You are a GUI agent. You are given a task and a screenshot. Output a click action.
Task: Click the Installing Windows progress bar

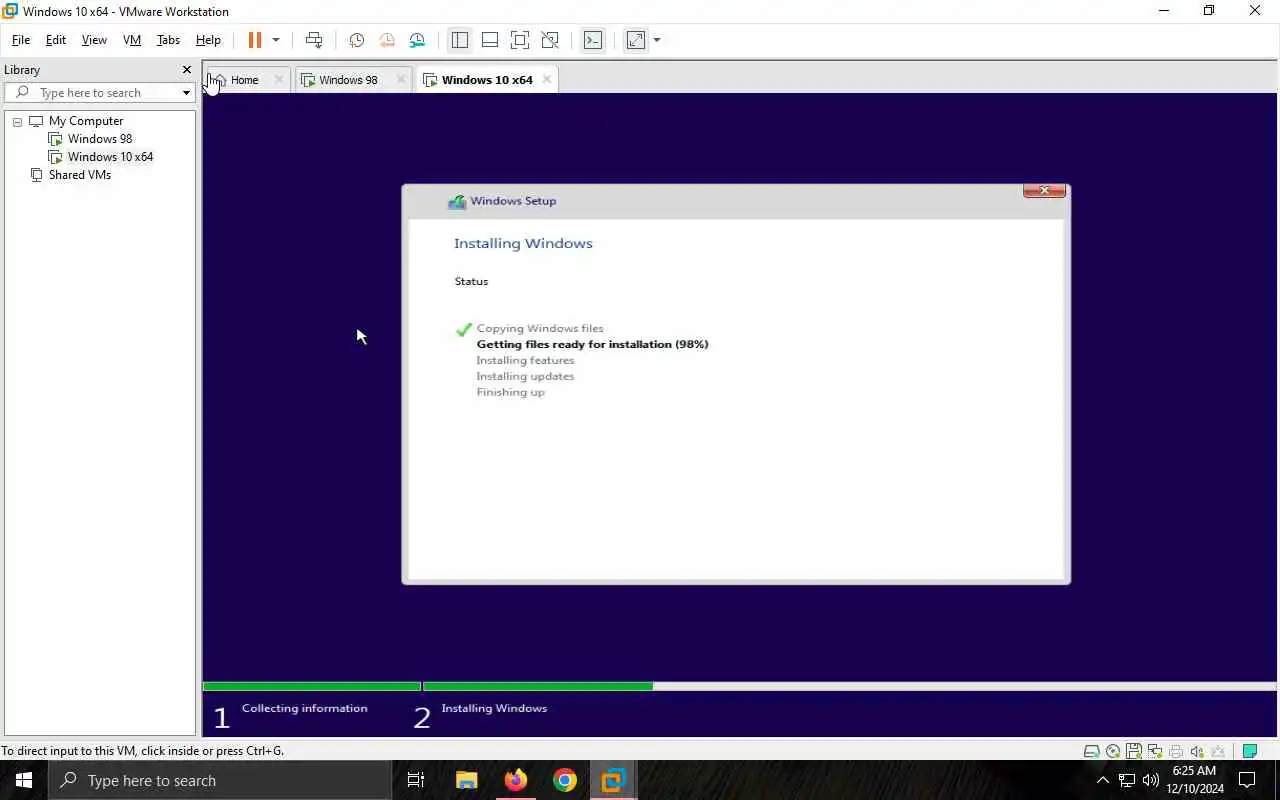(849, 686)
